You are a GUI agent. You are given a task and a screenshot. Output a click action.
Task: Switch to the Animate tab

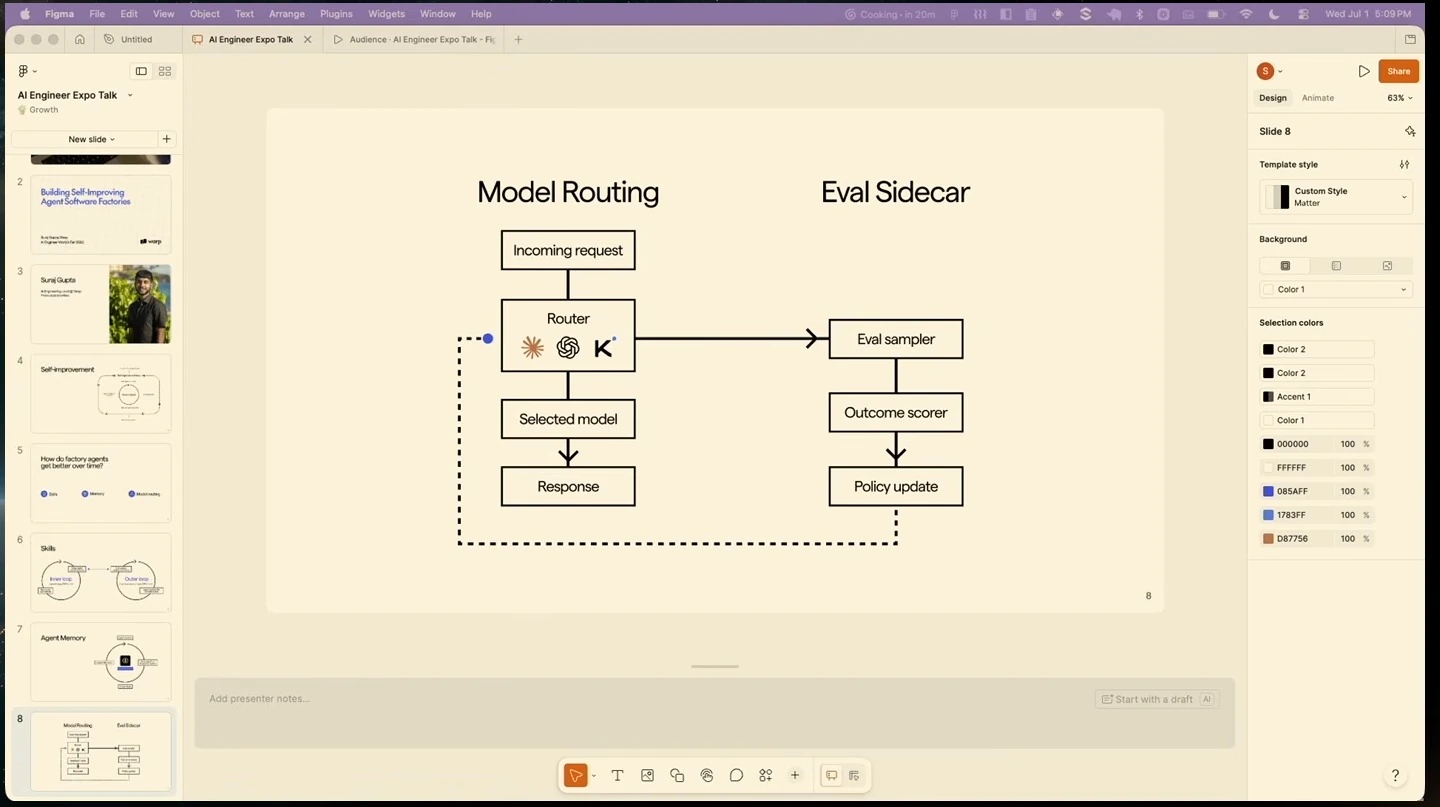point(1318,98)
